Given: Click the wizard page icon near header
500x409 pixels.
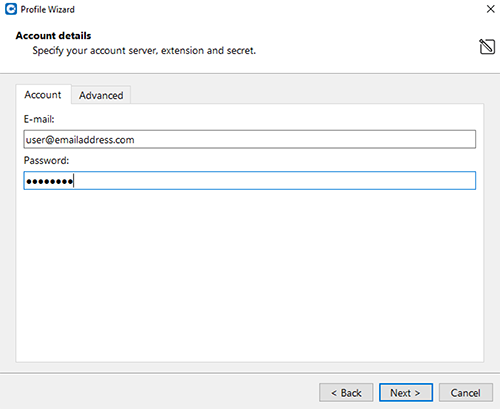Looking at the screenshot, I should [487, 47].
